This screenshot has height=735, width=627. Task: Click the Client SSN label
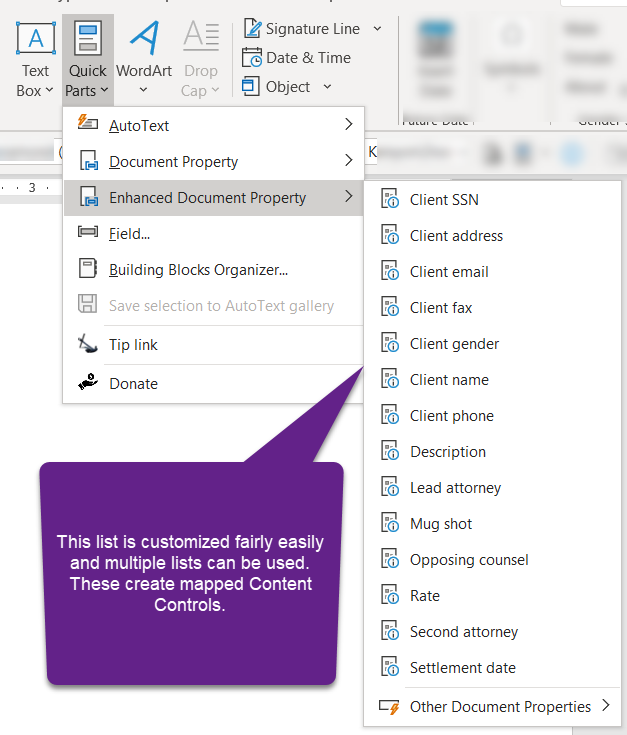(x=444, y=200)
